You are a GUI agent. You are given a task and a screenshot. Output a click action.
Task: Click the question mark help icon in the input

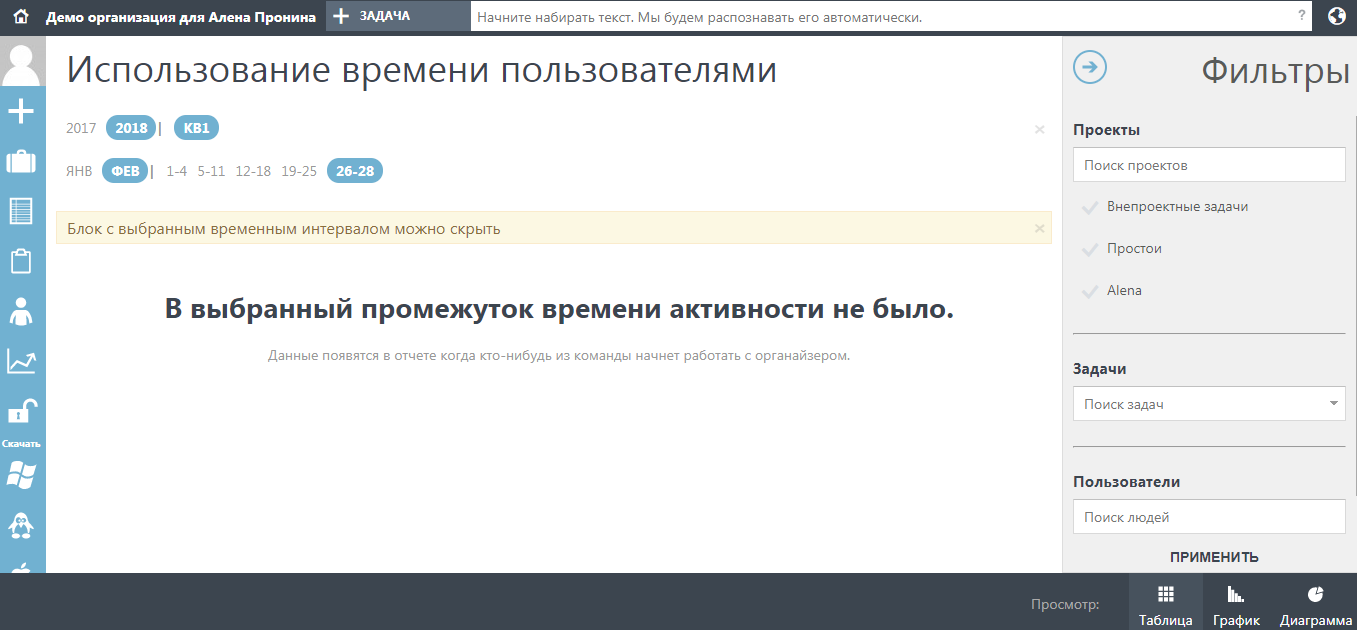tap(1301, 15)
